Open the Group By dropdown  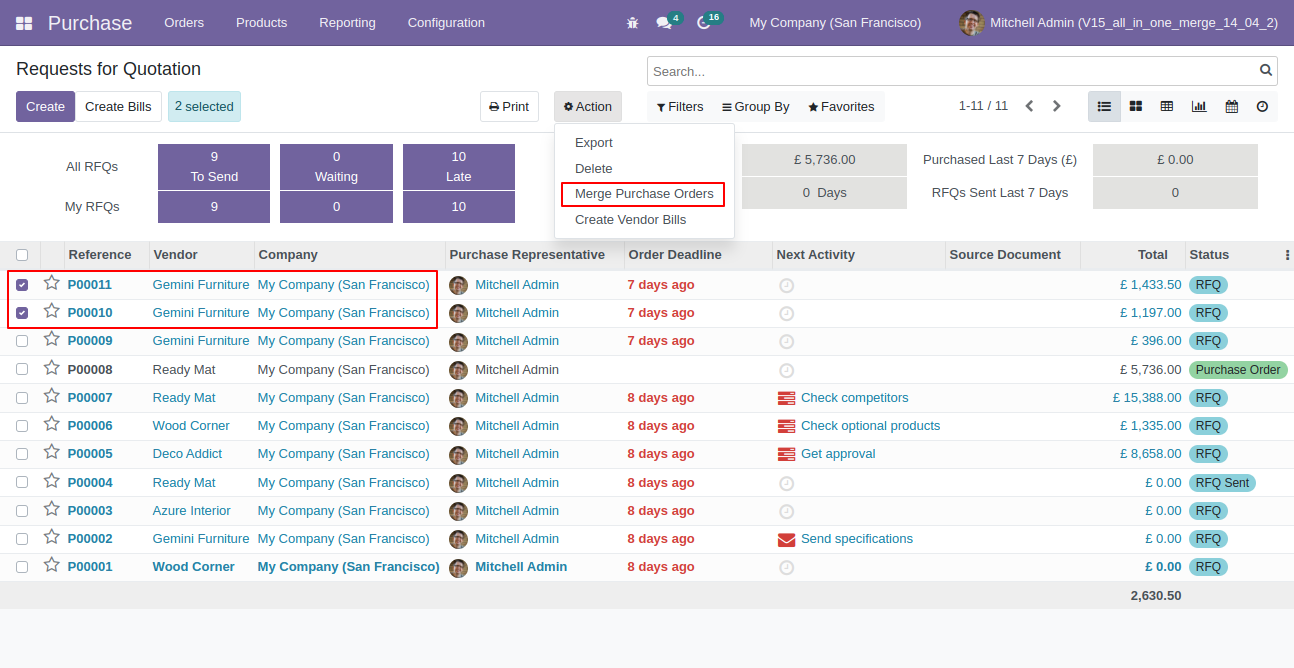(x=755, y=107)
